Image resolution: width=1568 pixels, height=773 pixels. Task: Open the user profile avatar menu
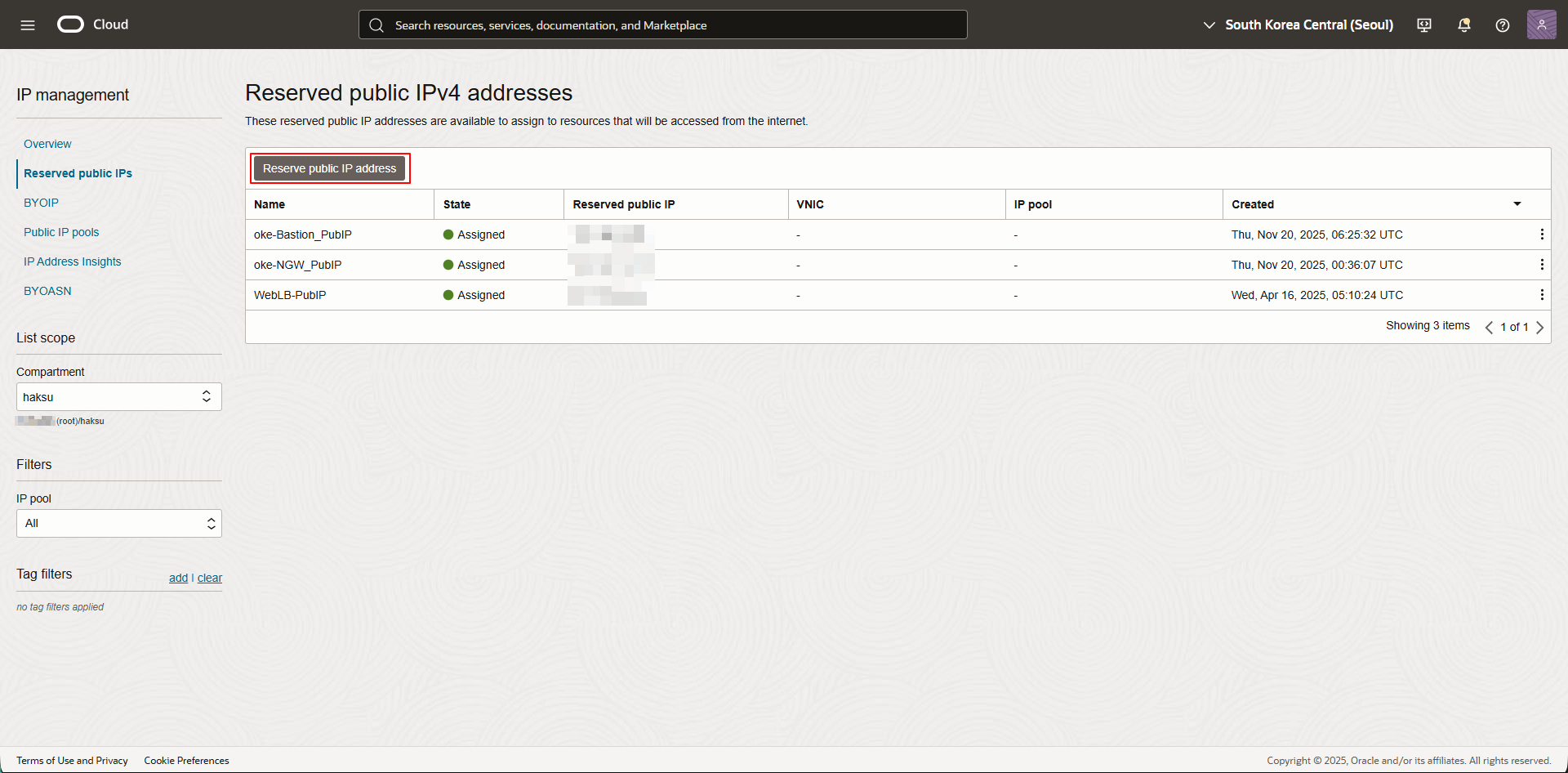point(1541,25)
